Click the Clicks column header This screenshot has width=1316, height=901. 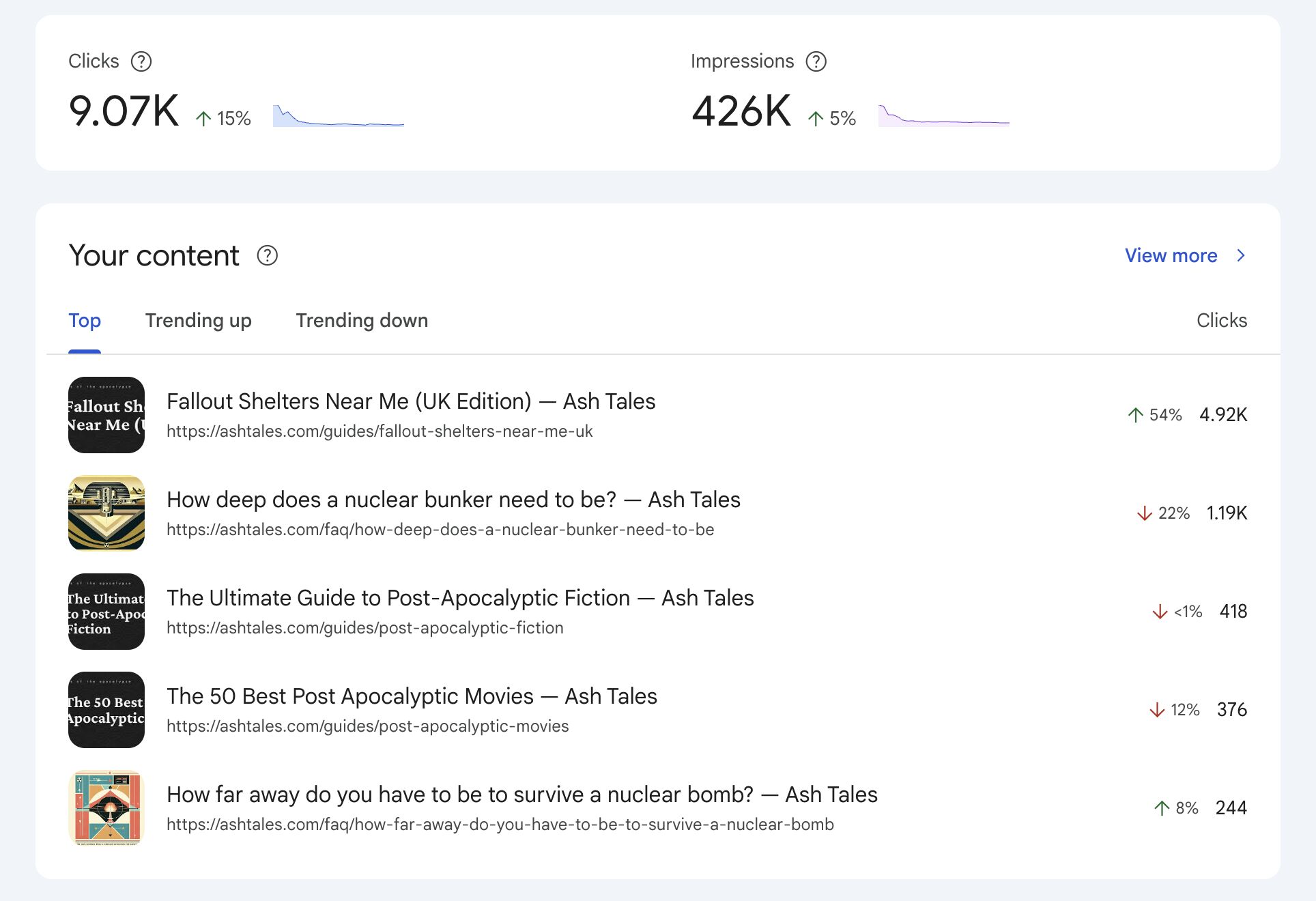coord(1221,320)
